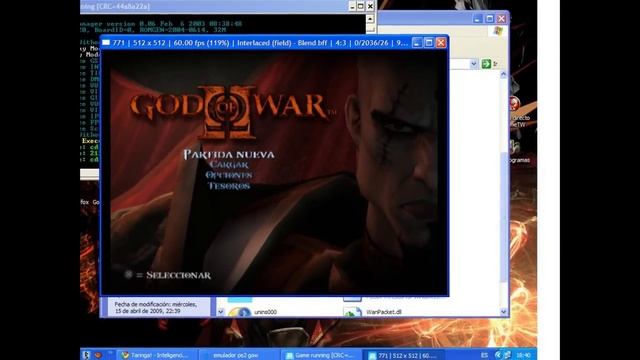The image size is (640, 360).
Task: Switch to emulador ps2 gow taskbar button
Action: tap(238, 356)
